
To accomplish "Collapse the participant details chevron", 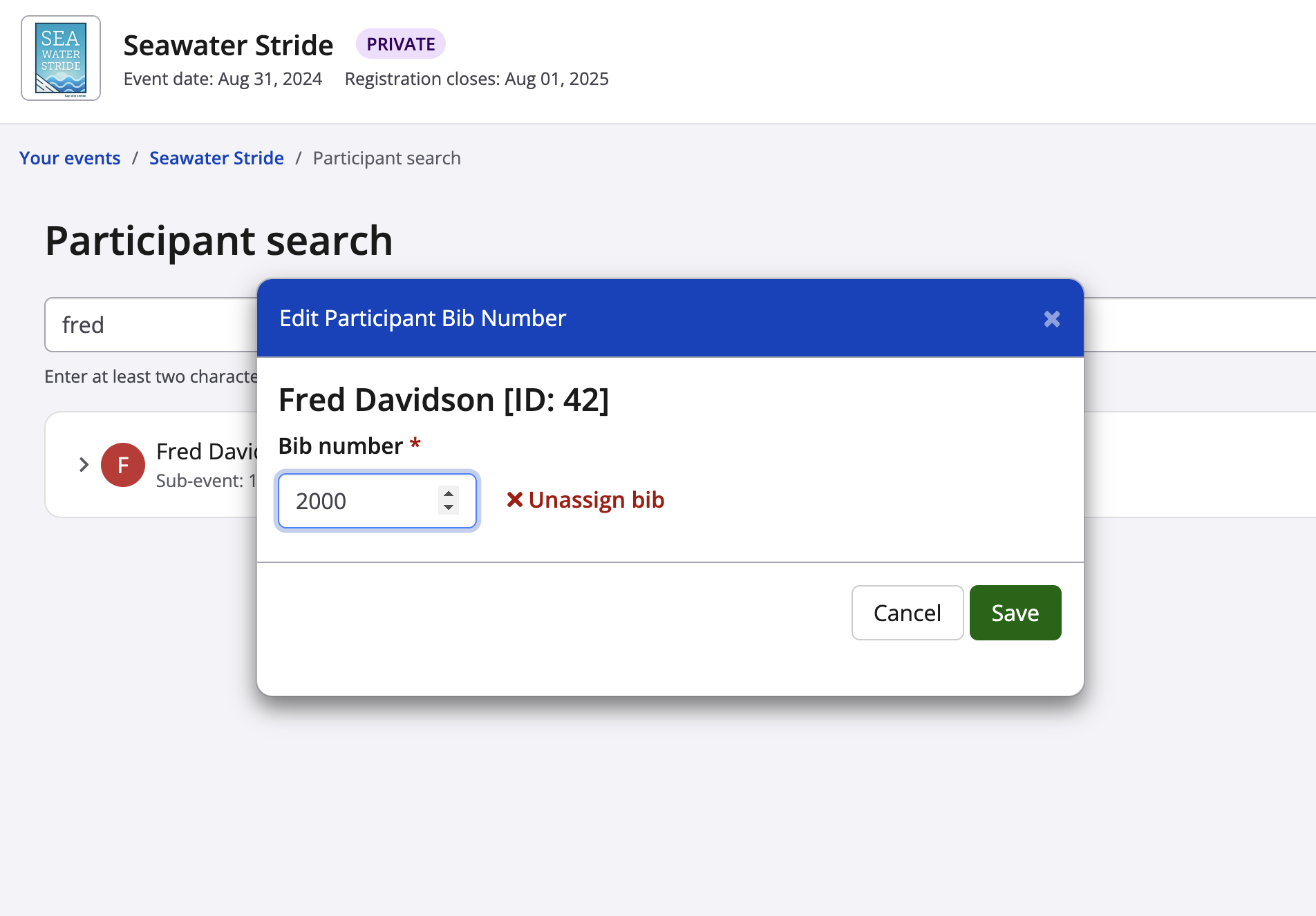I will point(83,464).
